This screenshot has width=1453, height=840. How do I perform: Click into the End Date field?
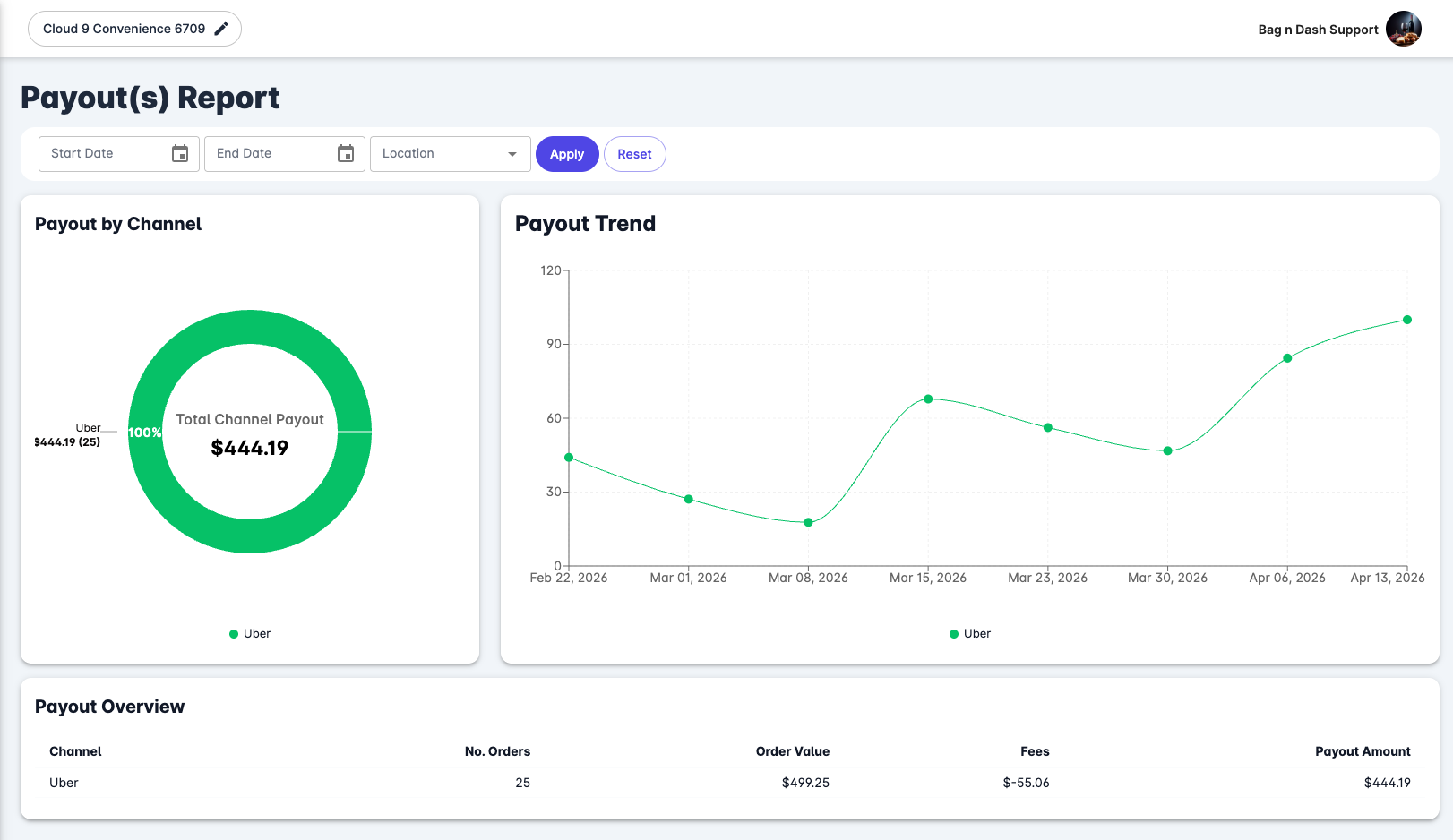coord(284,153)
